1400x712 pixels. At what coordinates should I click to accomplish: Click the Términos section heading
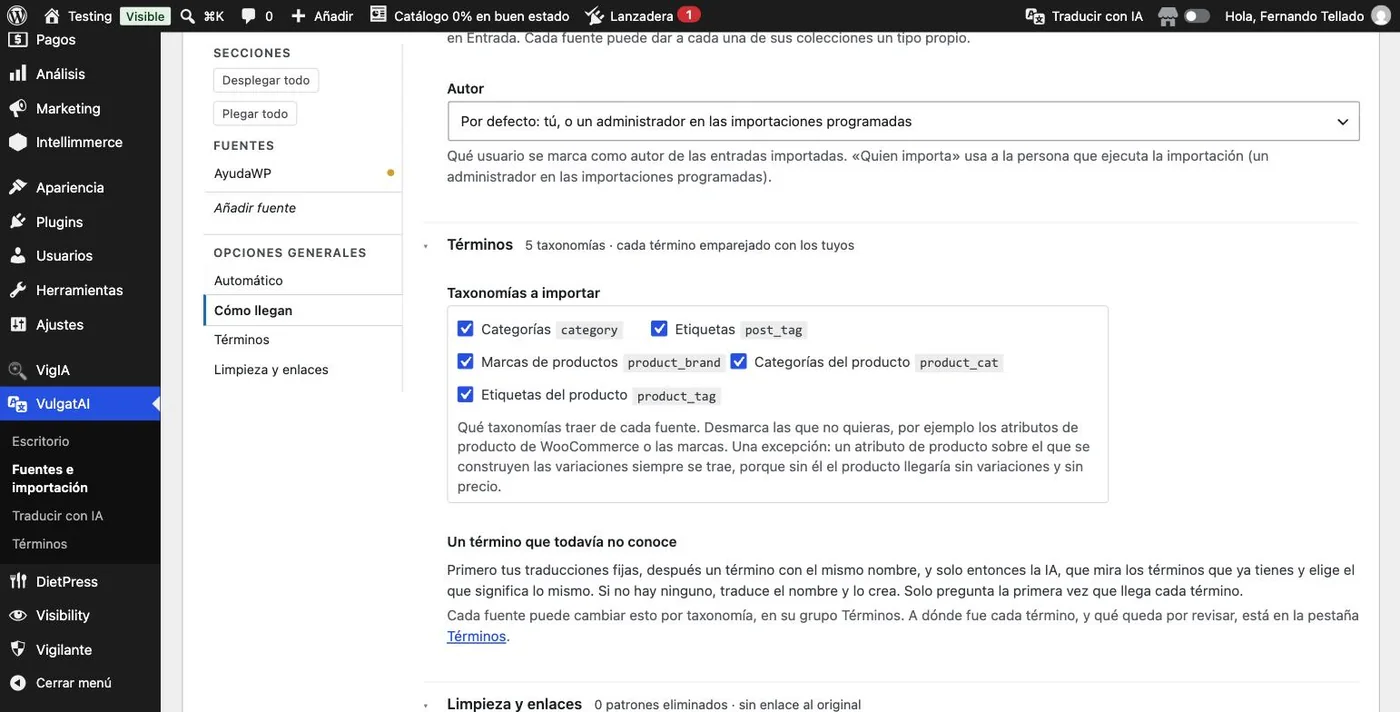point(480,244)
